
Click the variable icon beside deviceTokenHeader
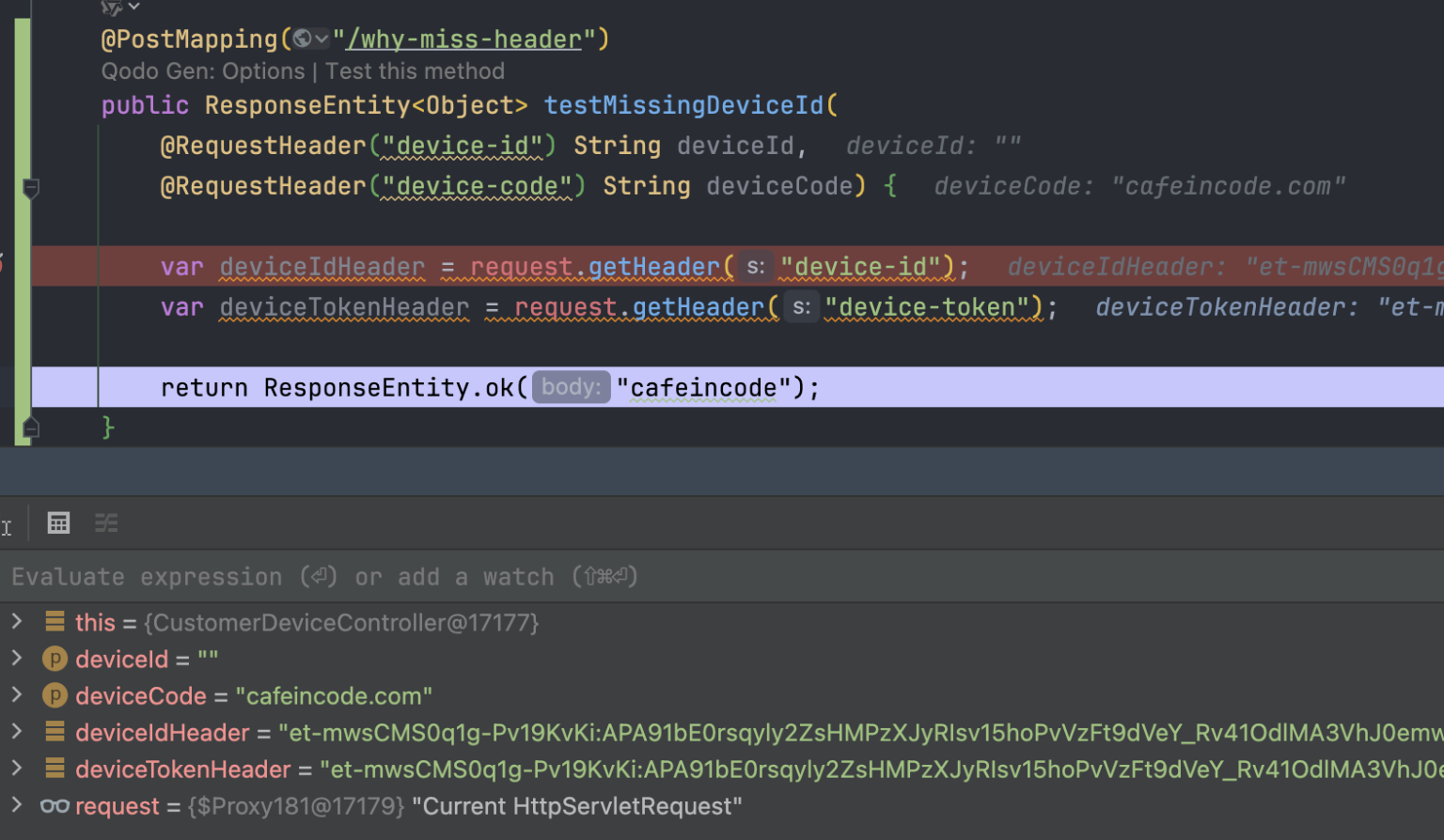(x=55, y=770)
